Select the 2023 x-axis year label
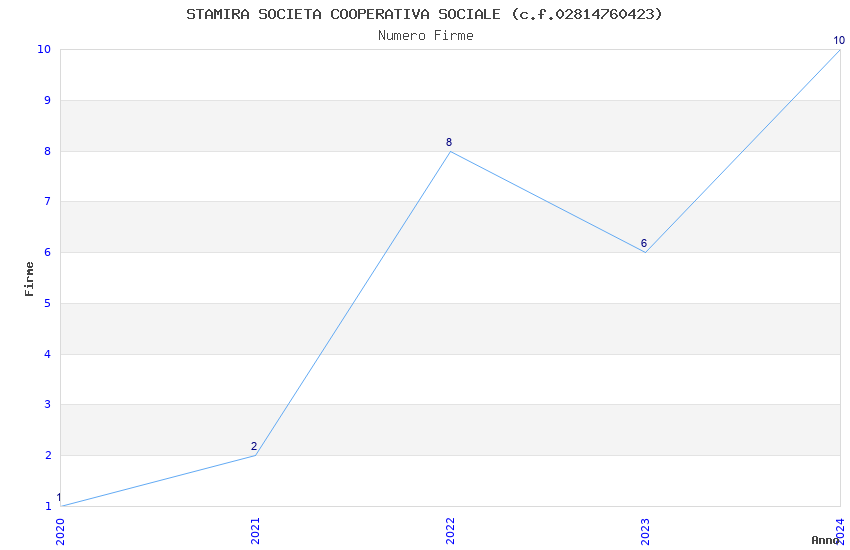 tap(645, 531)
